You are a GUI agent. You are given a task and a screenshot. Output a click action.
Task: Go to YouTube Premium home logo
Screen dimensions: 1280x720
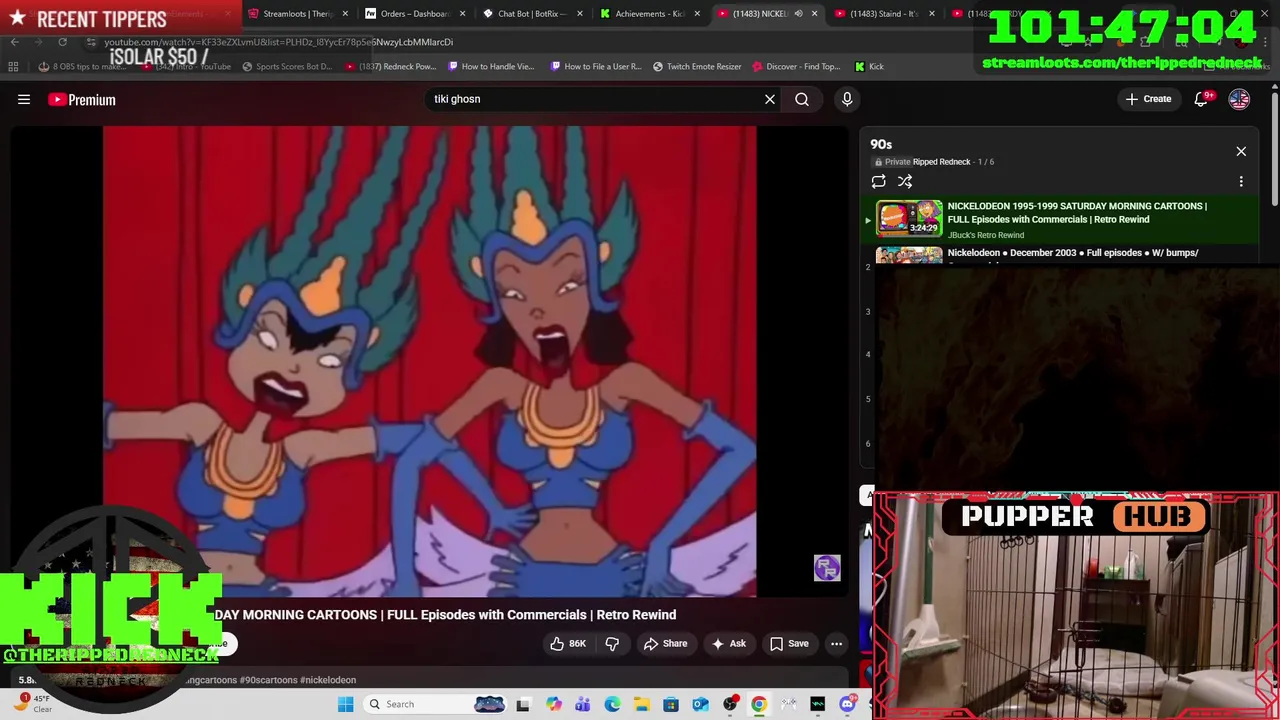coord(82,99)
